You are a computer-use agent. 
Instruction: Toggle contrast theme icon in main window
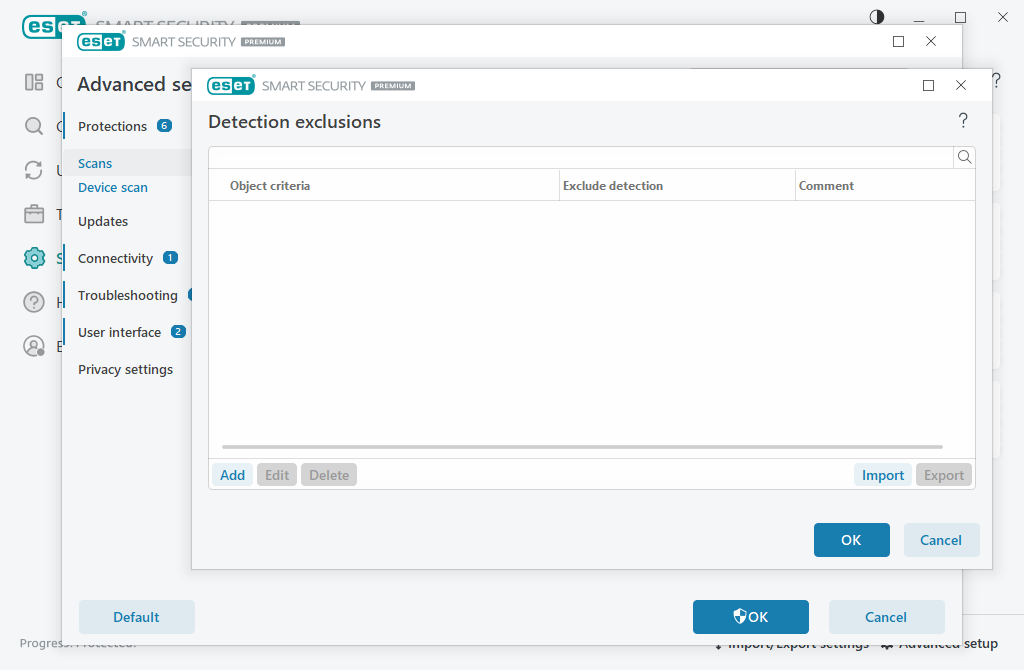click(877, 17)
